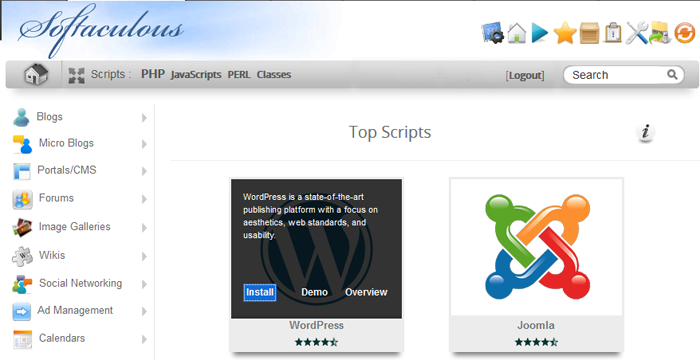Image resolution: width=700 pixels, height=360 pixels.
Task: Click the Logout link
Action: (x=525, y=75)
